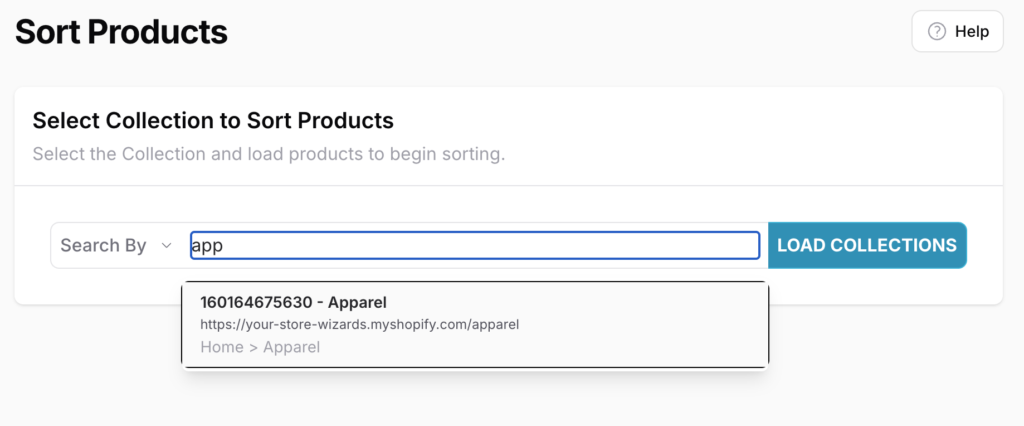
Task: Click the Home > Apparel breadcrumb text
Action: (x=260, y=347)
